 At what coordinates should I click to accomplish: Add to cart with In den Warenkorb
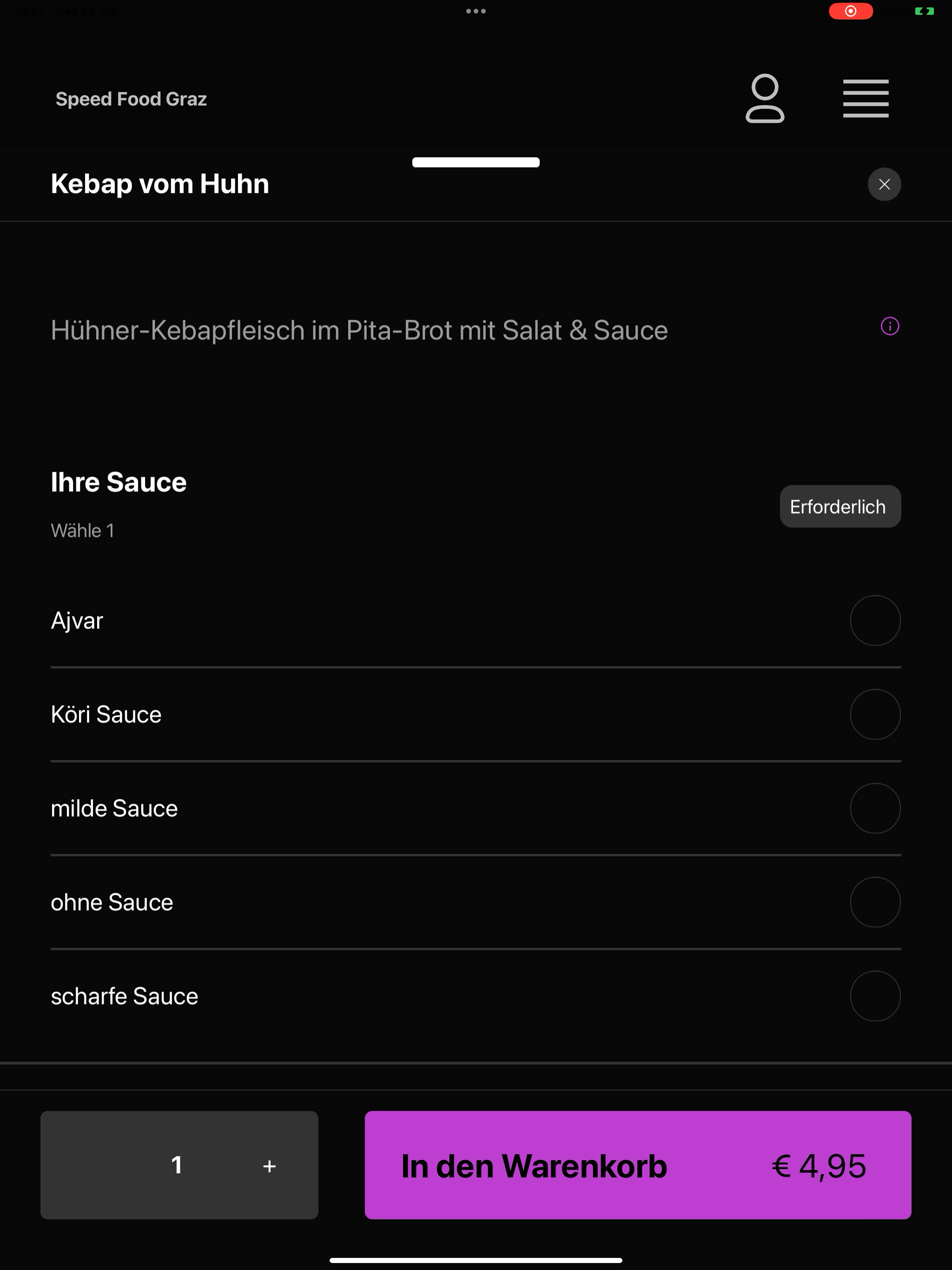tap(637, 1165)
